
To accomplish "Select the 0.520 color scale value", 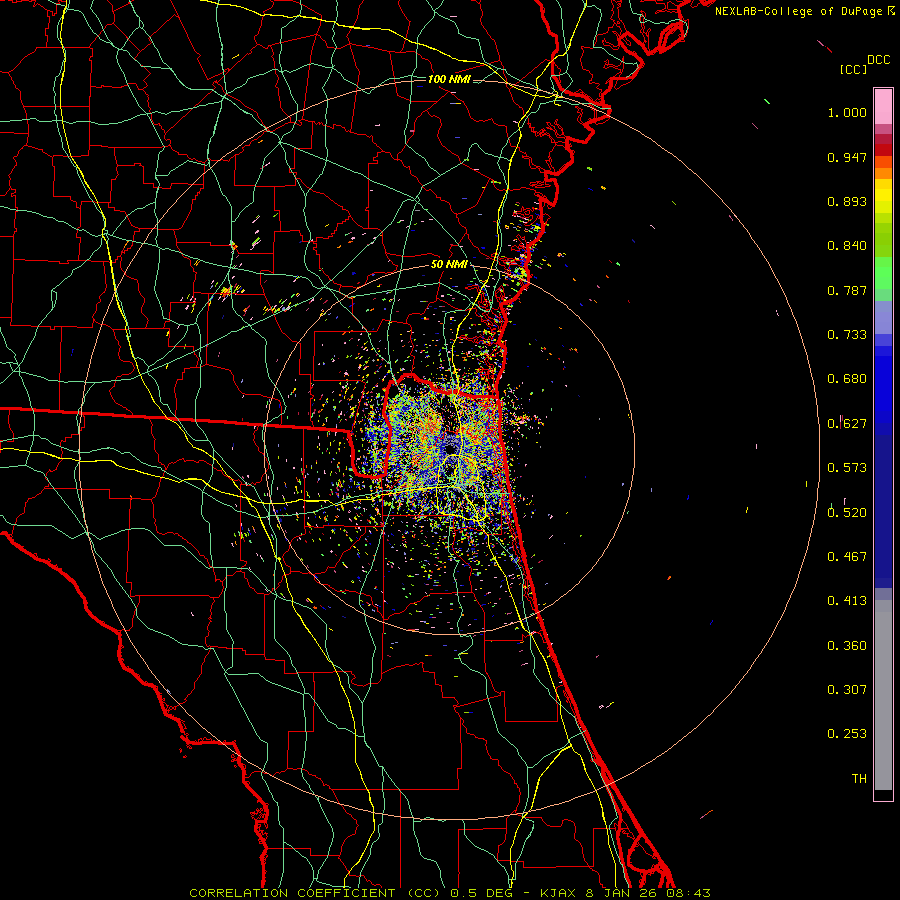I will (x=847, y=512).
